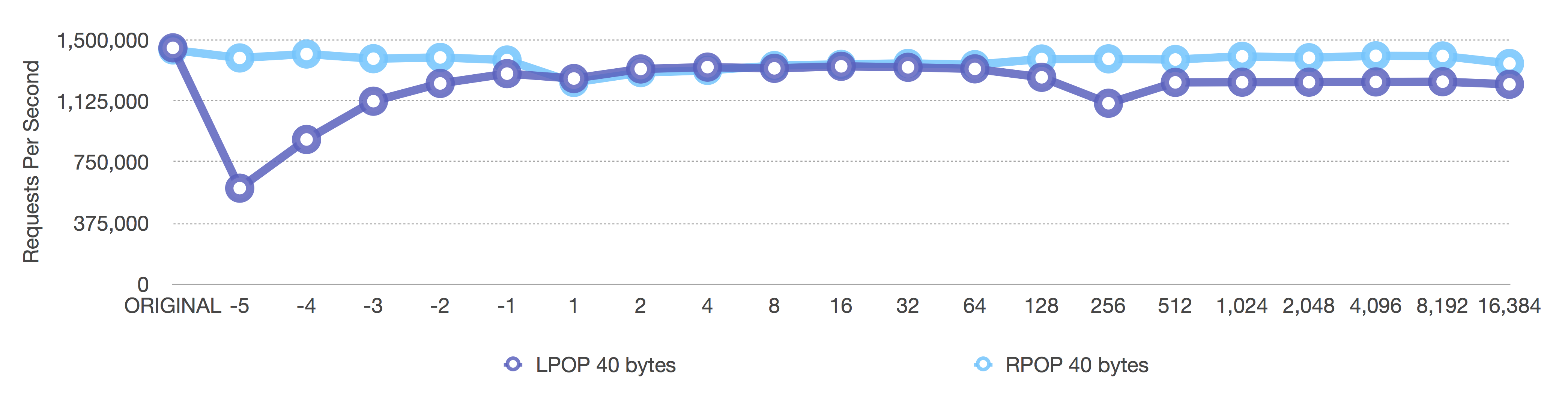1568x395 pixels.
Task: Click the LPOP 40 bytes legend marker icon
Action: coord(513,364)
